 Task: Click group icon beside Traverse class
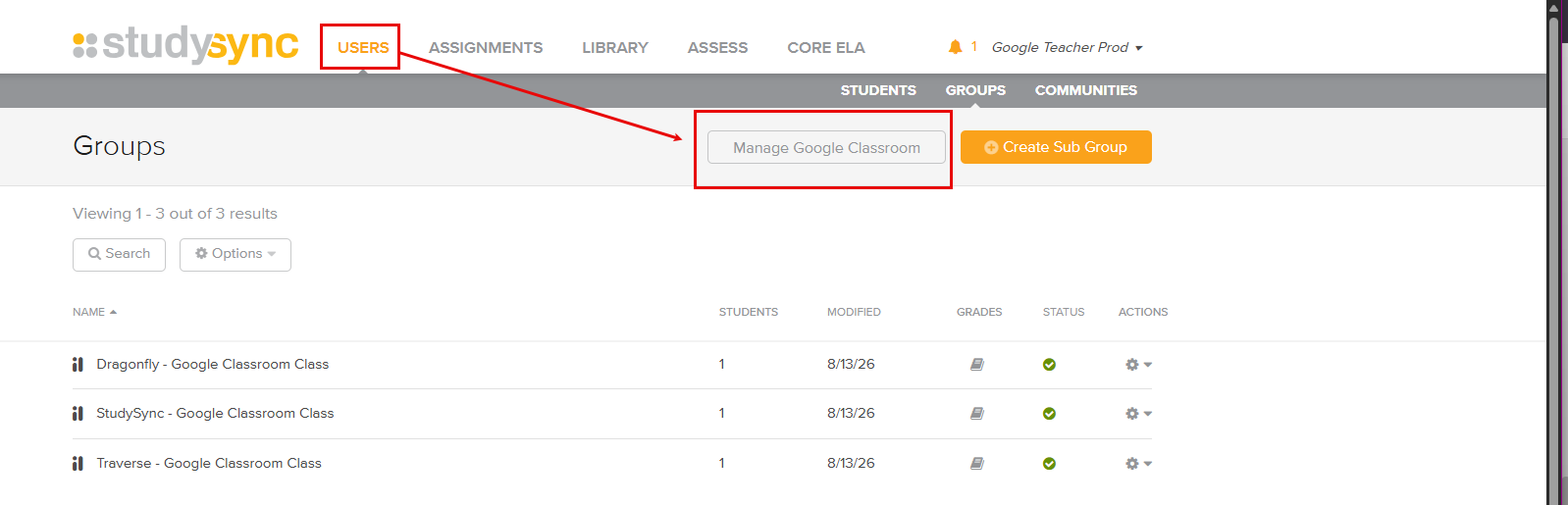pyautogui.click(x=78, y=464)
